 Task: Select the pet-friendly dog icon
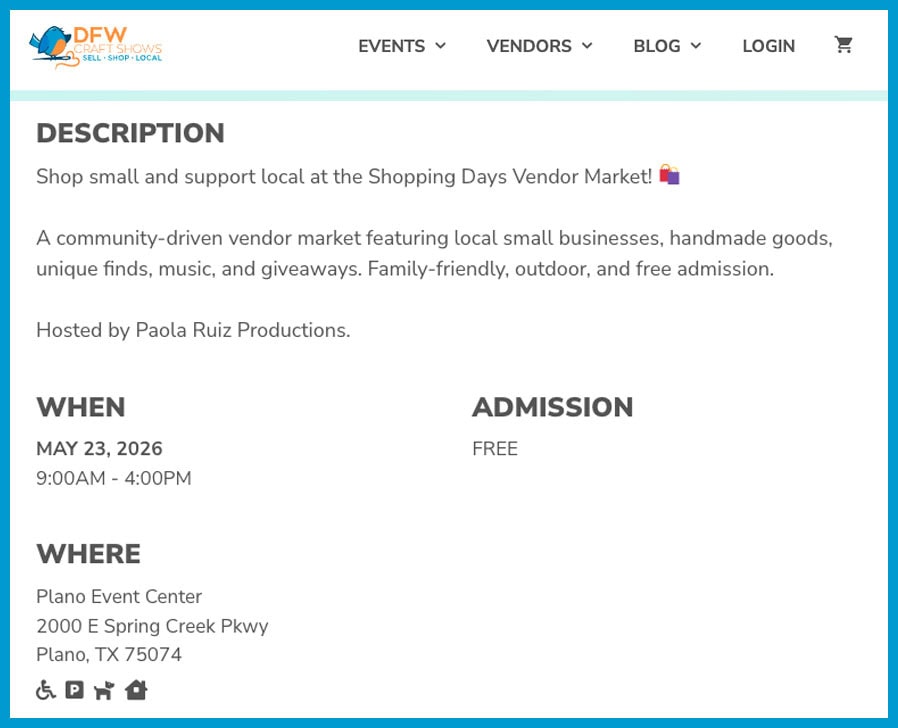104,690
